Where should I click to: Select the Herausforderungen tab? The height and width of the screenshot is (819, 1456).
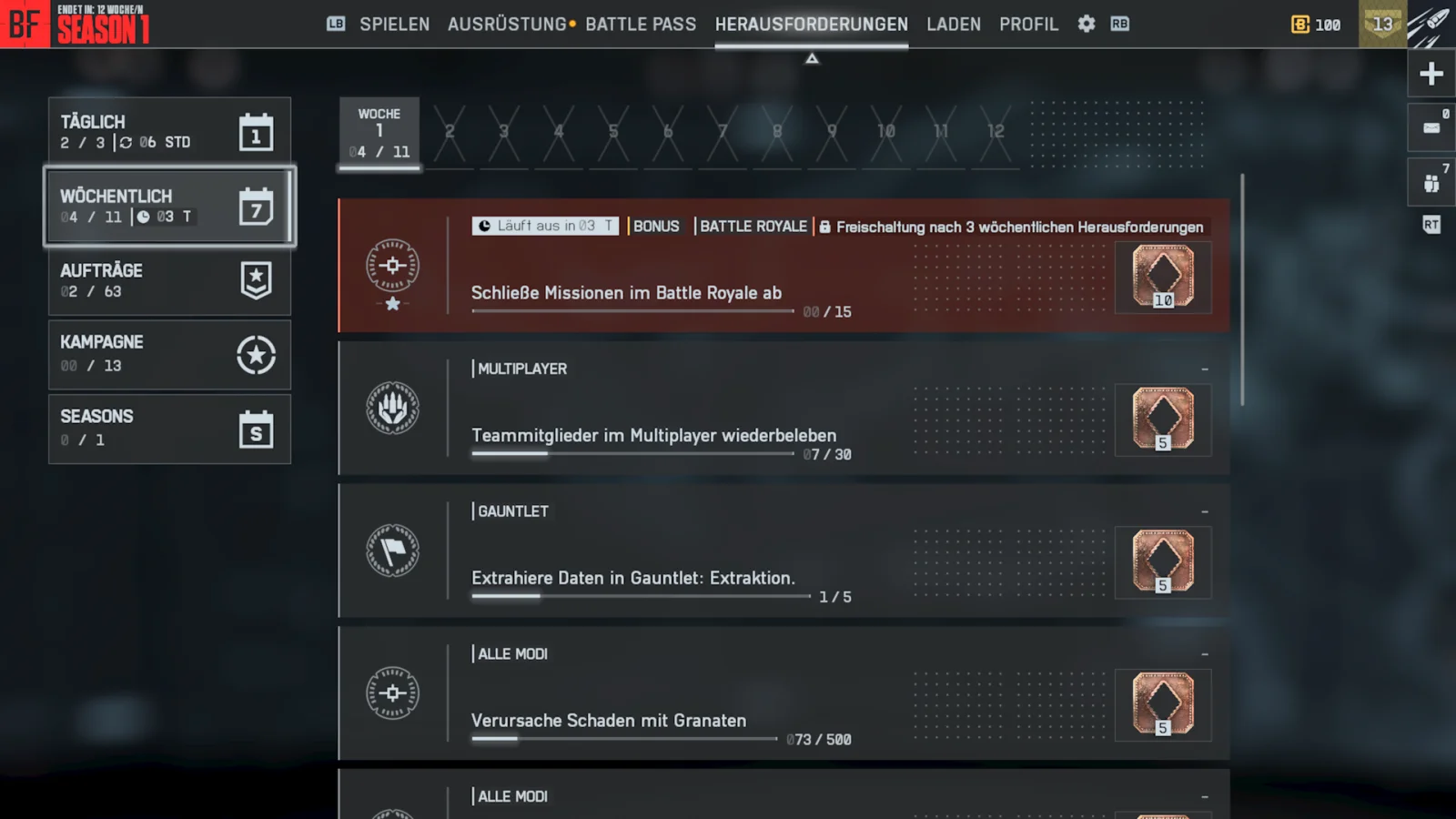coord(812,25)
